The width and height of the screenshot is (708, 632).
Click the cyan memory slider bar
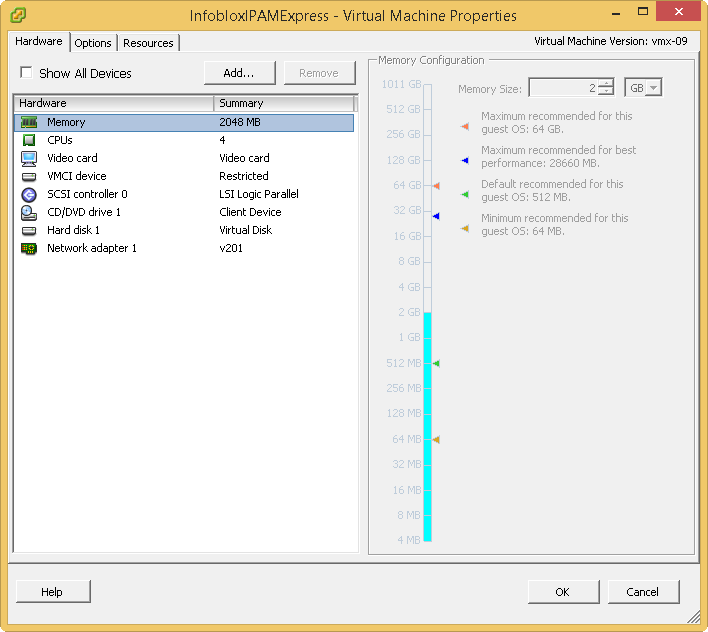pos(428,427)
